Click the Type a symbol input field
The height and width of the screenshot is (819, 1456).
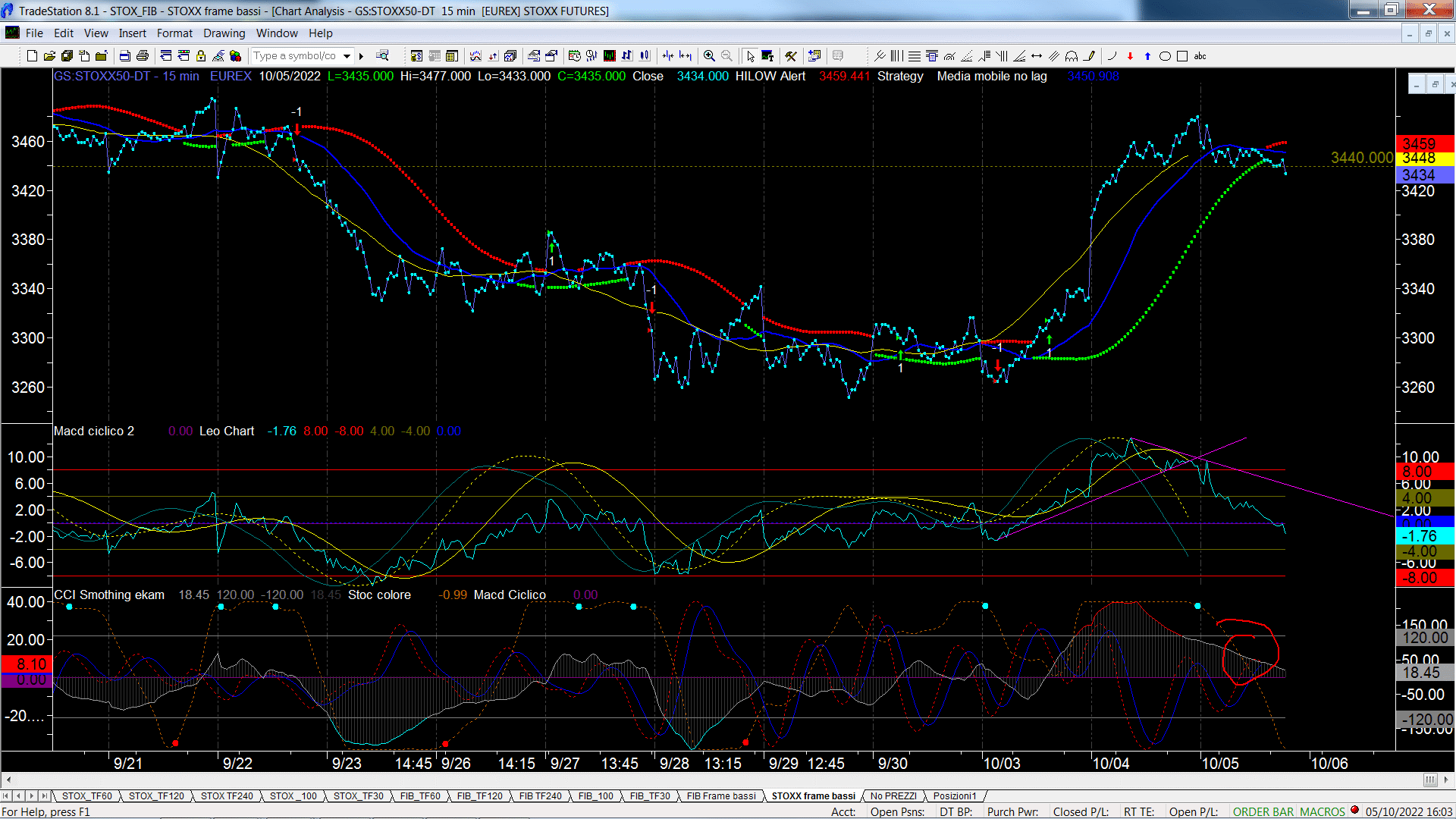pyautogui.click(x=296, y=56)
